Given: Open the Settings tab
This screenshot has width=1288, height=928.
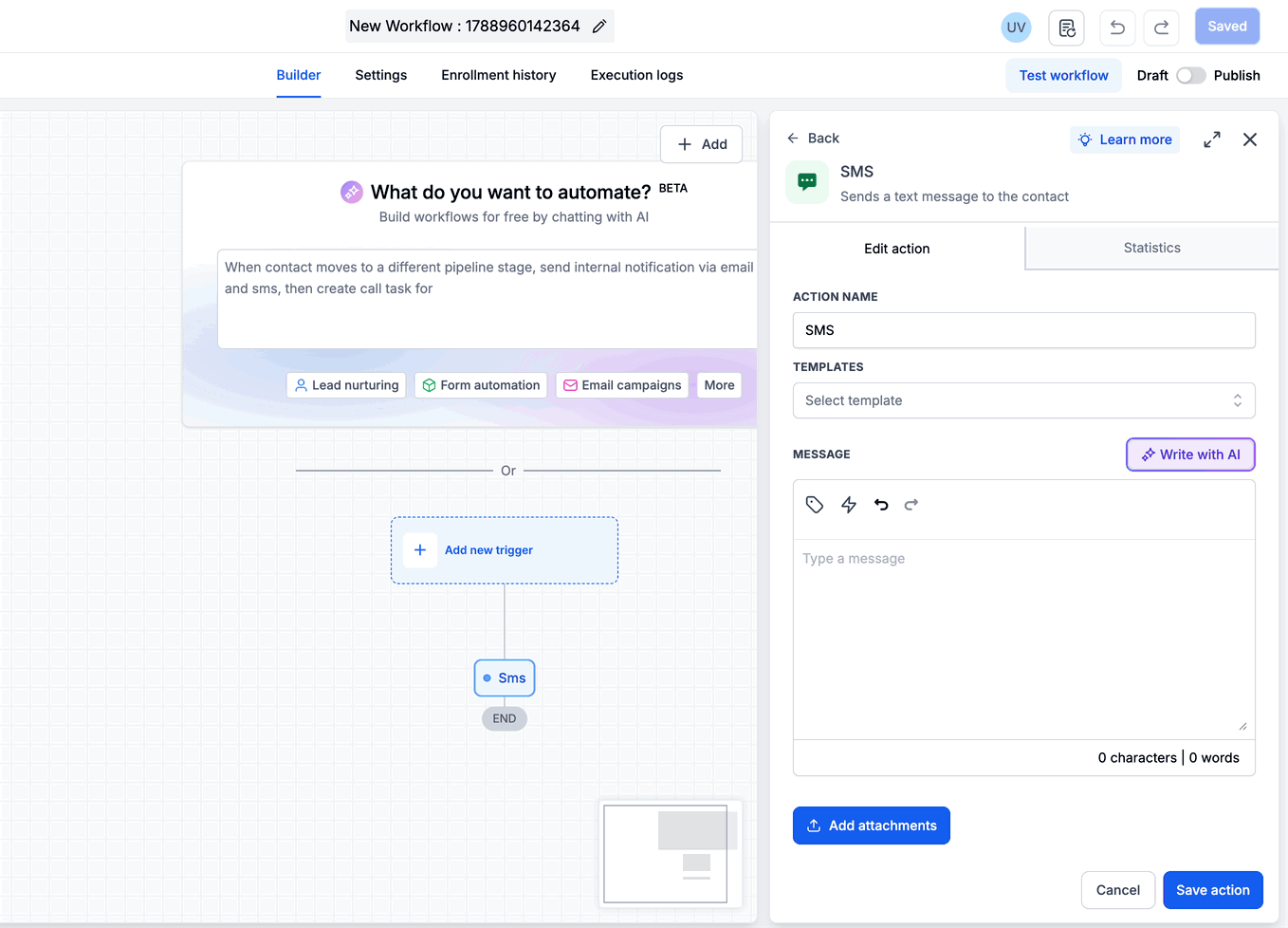Looking at the screenshot, I should click(x=381, y=75).
